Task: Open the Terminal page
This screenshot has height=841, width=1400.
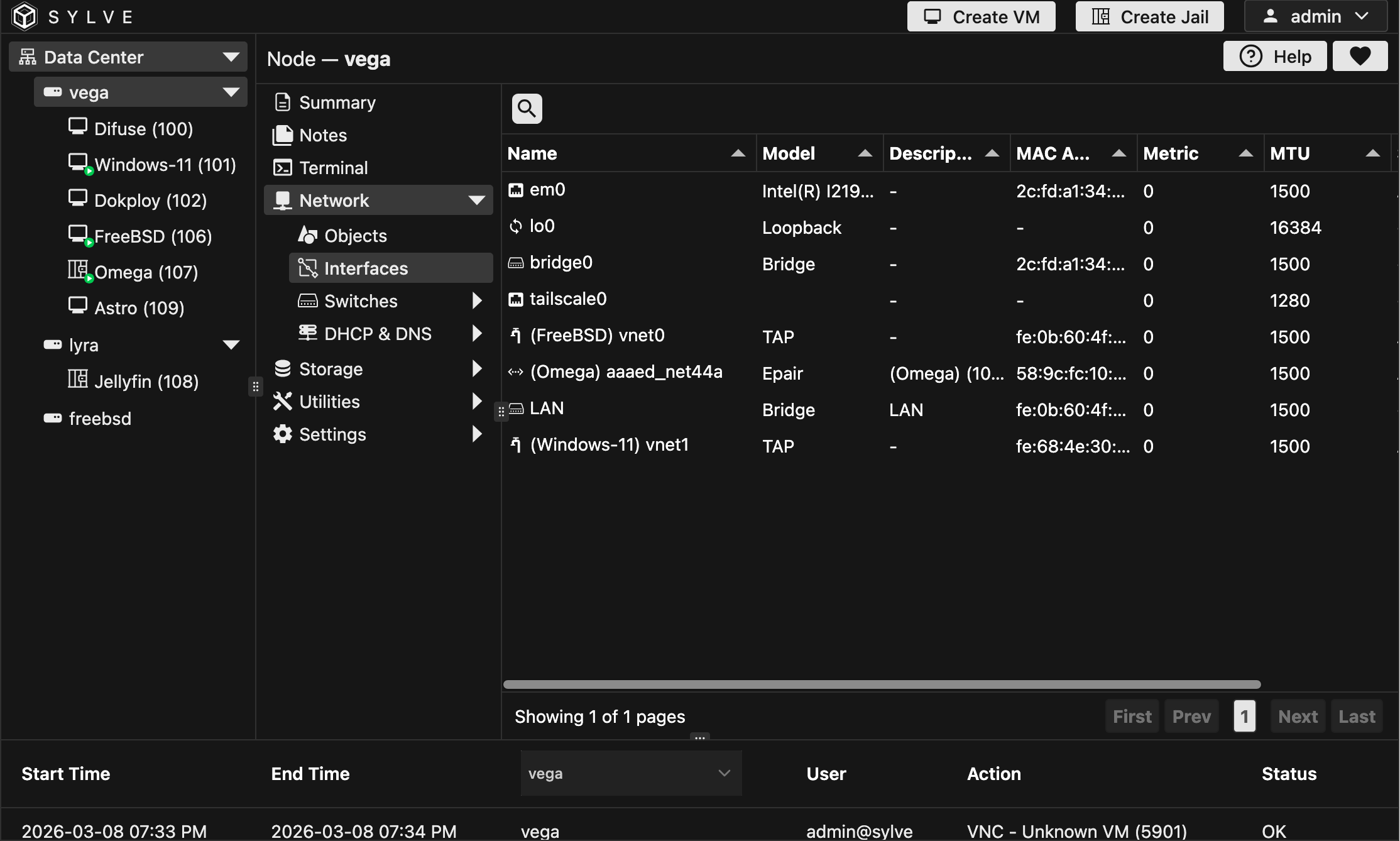Action: click(x=333, y=168)
